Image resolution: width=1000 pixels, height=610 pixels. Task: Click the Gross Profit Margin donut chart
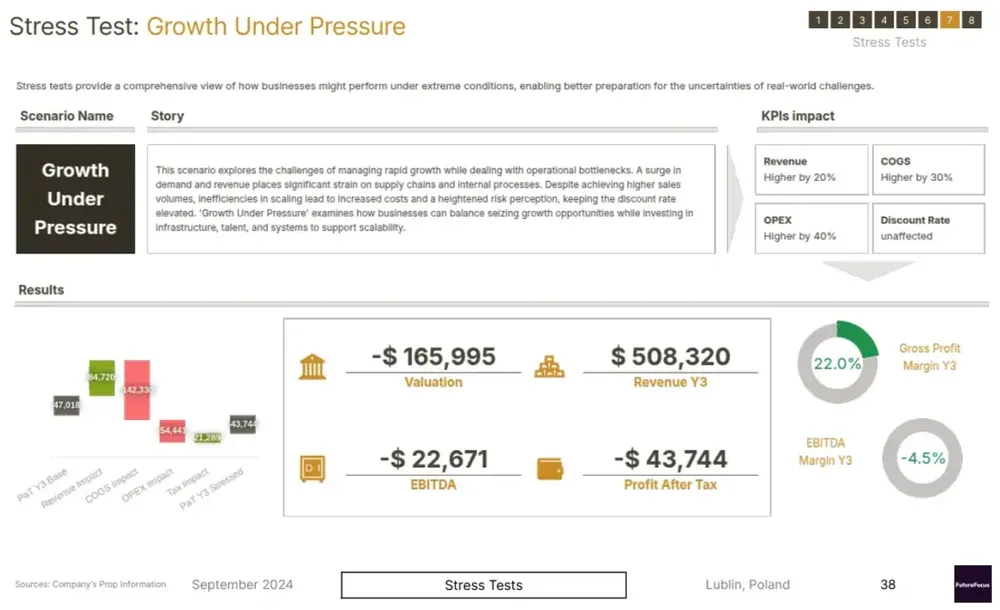tap(837, 363)
